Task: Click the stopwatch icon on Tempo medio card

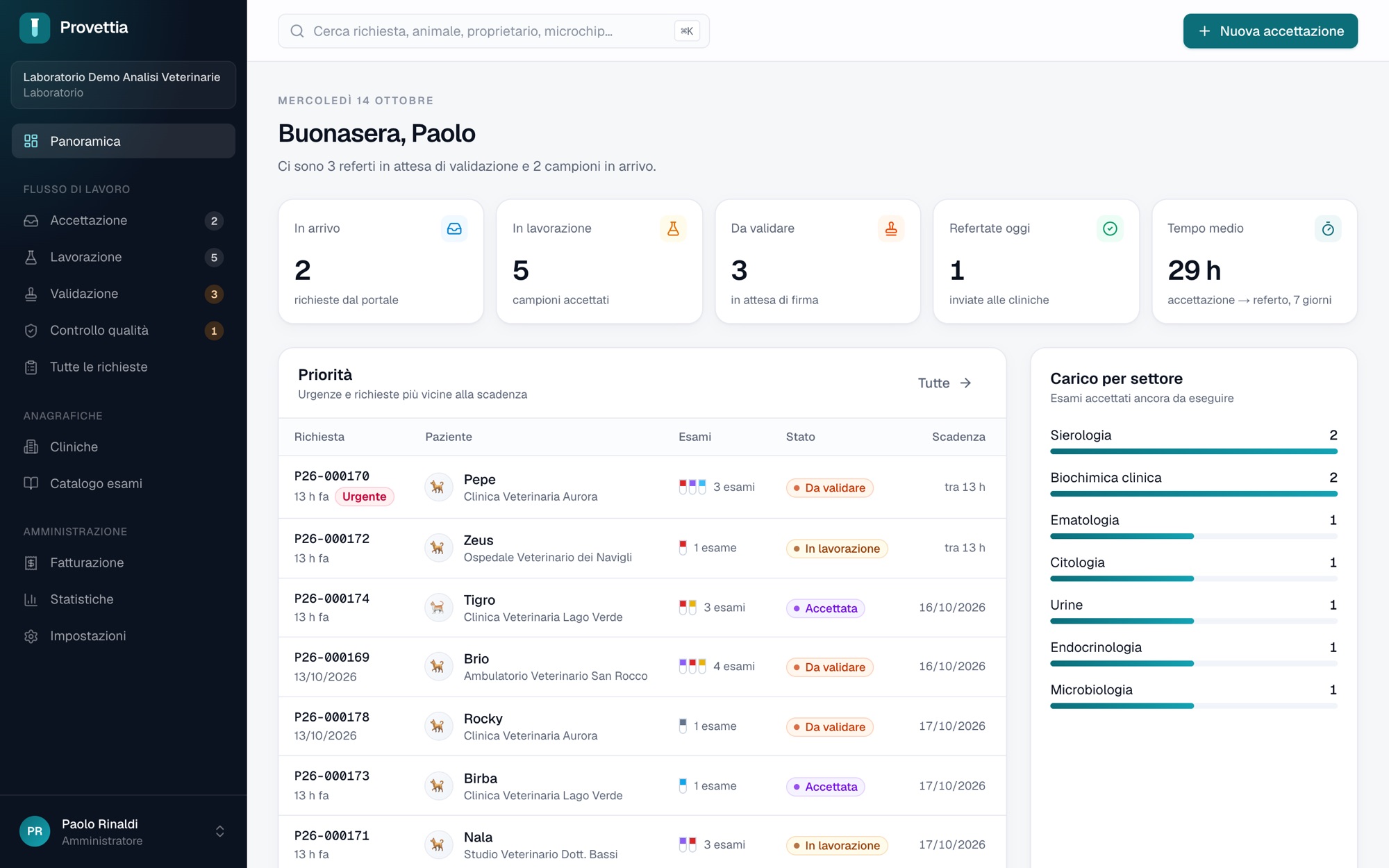Action: tap(1328, 228)
